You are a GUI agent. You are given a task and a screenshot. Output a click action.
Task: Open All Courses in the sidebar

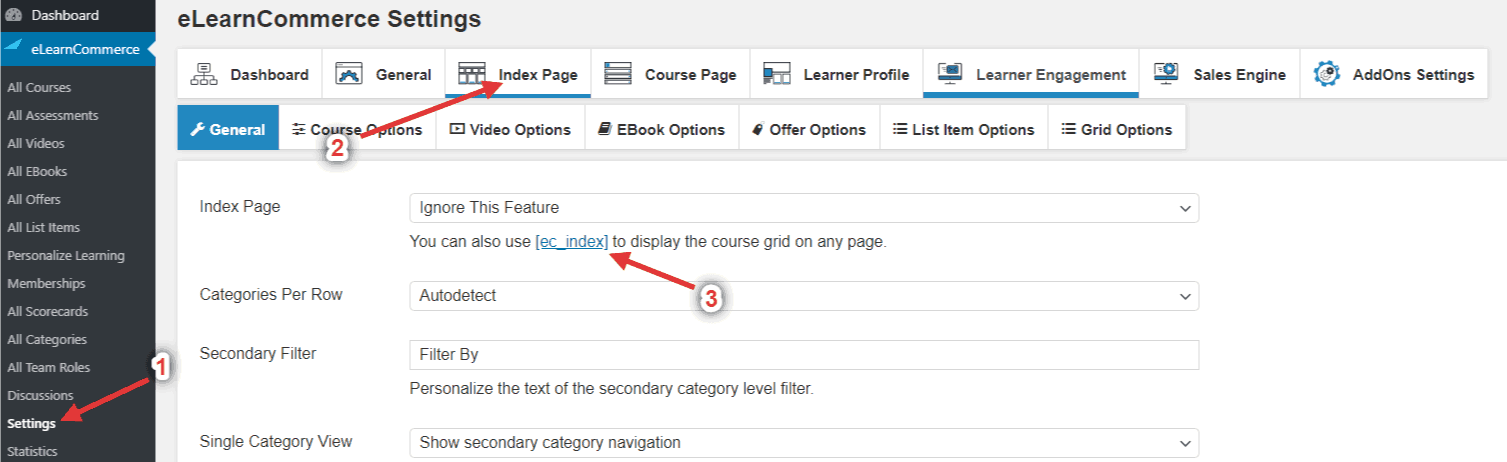point(39,87)
